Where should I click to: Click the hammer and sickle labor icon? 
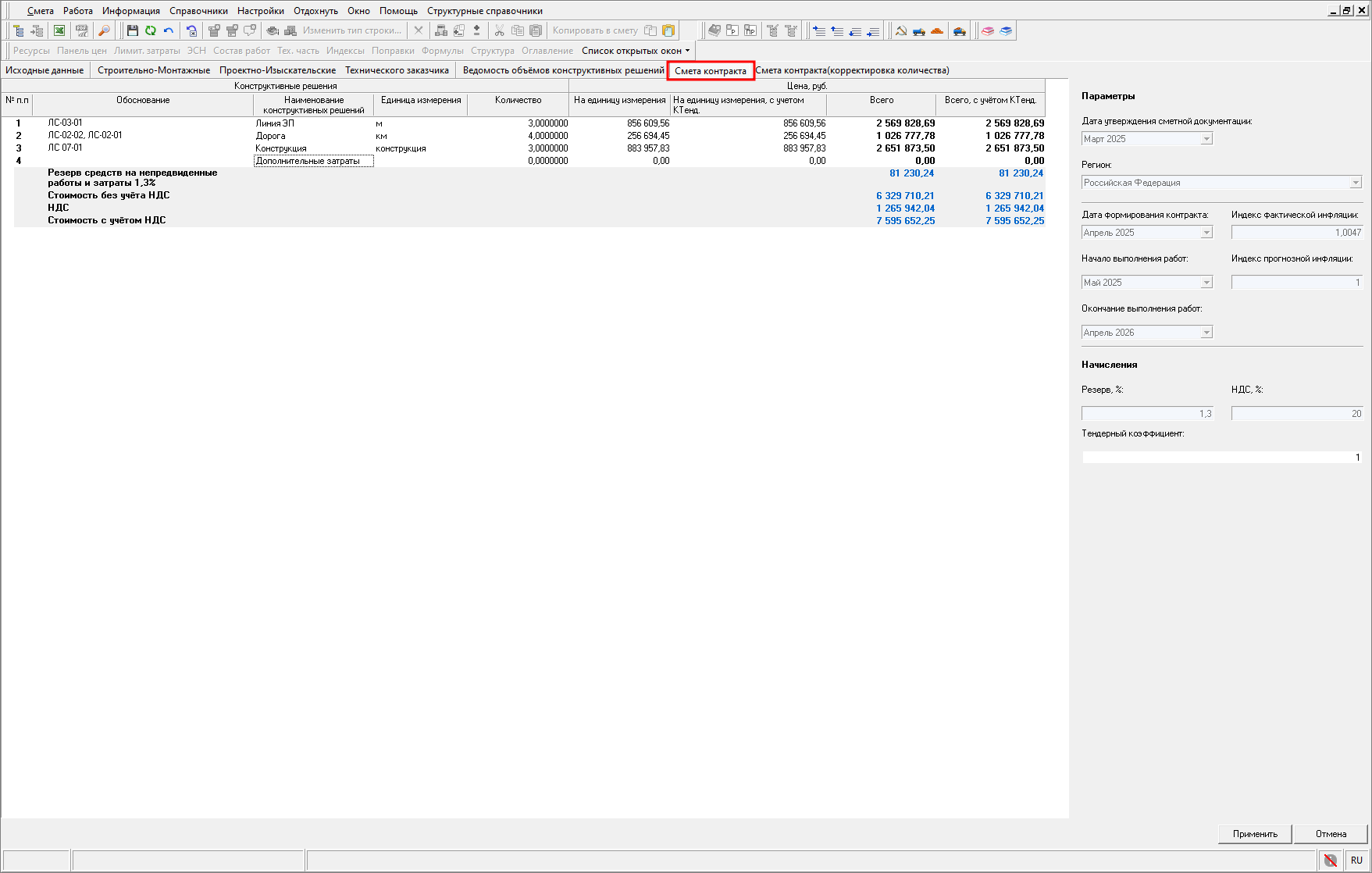(x=901, y=30)
